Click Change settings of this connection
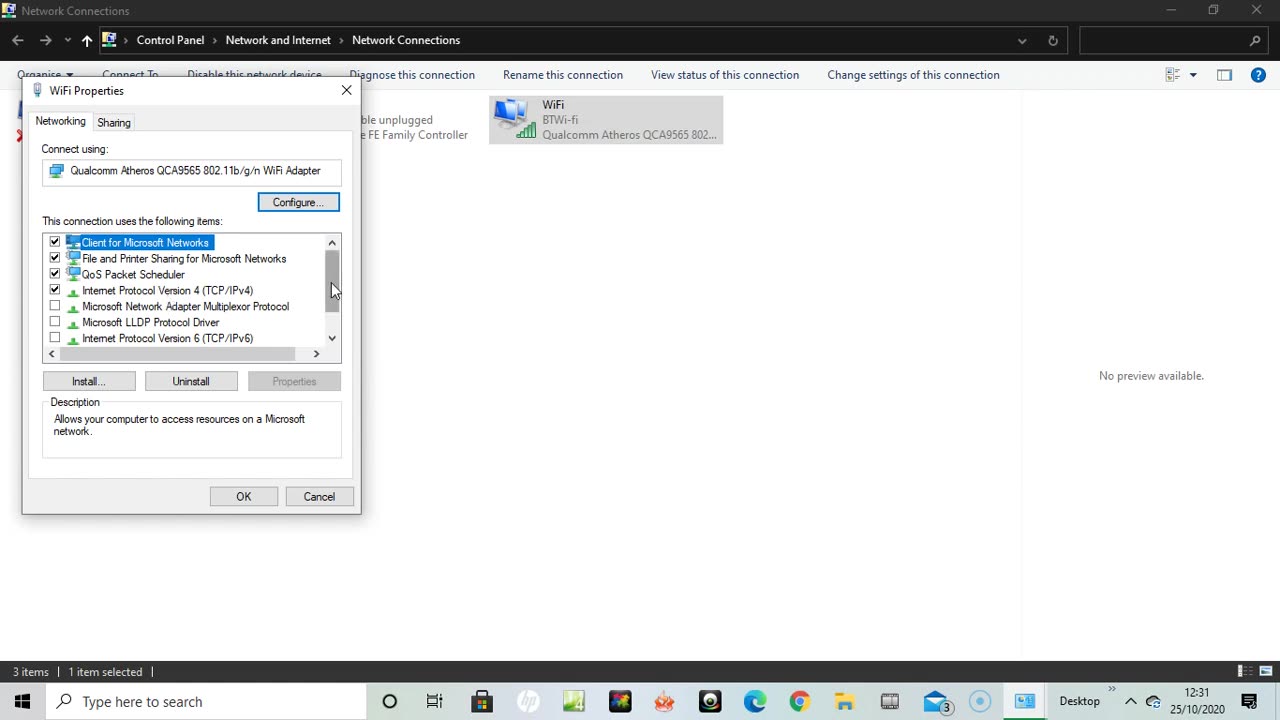The image size is (1280, 720). 913,75
